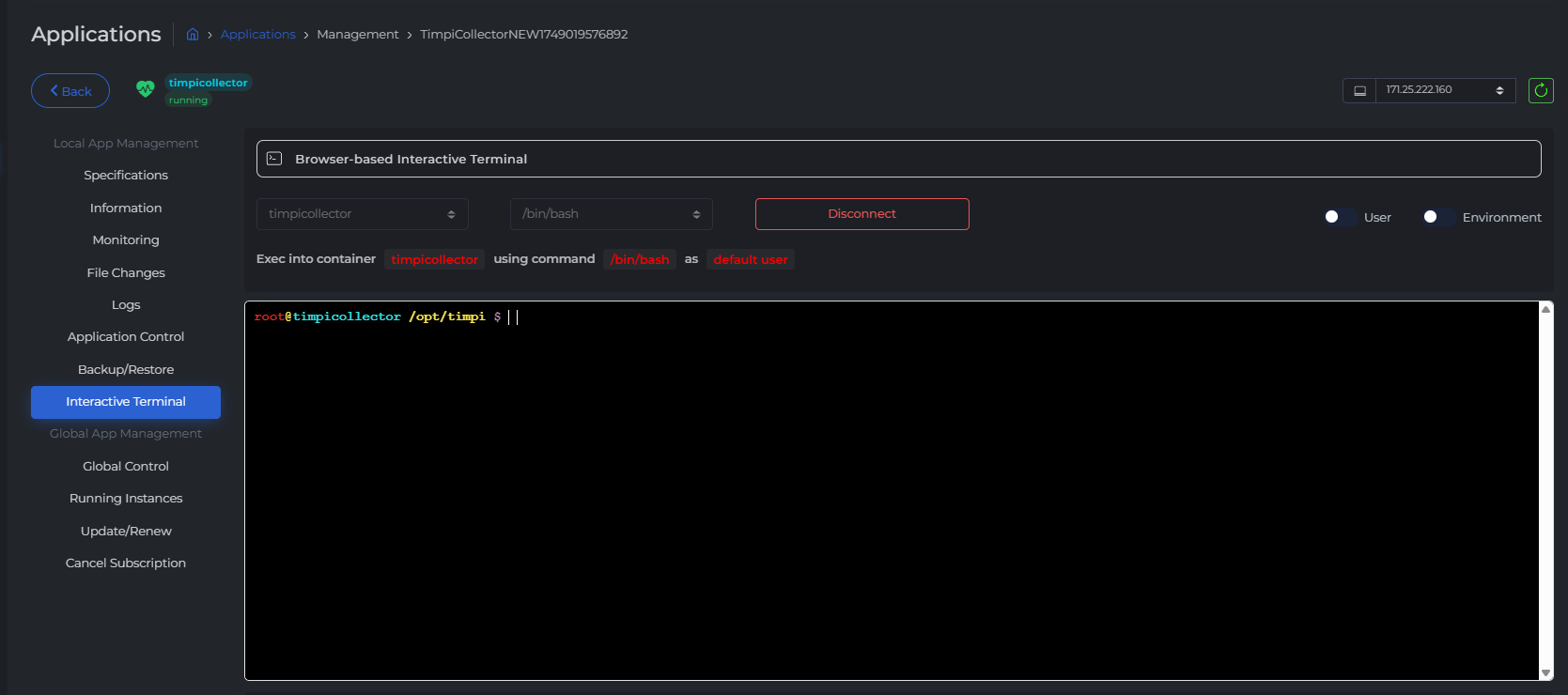Toggle the User switch

1338,217
